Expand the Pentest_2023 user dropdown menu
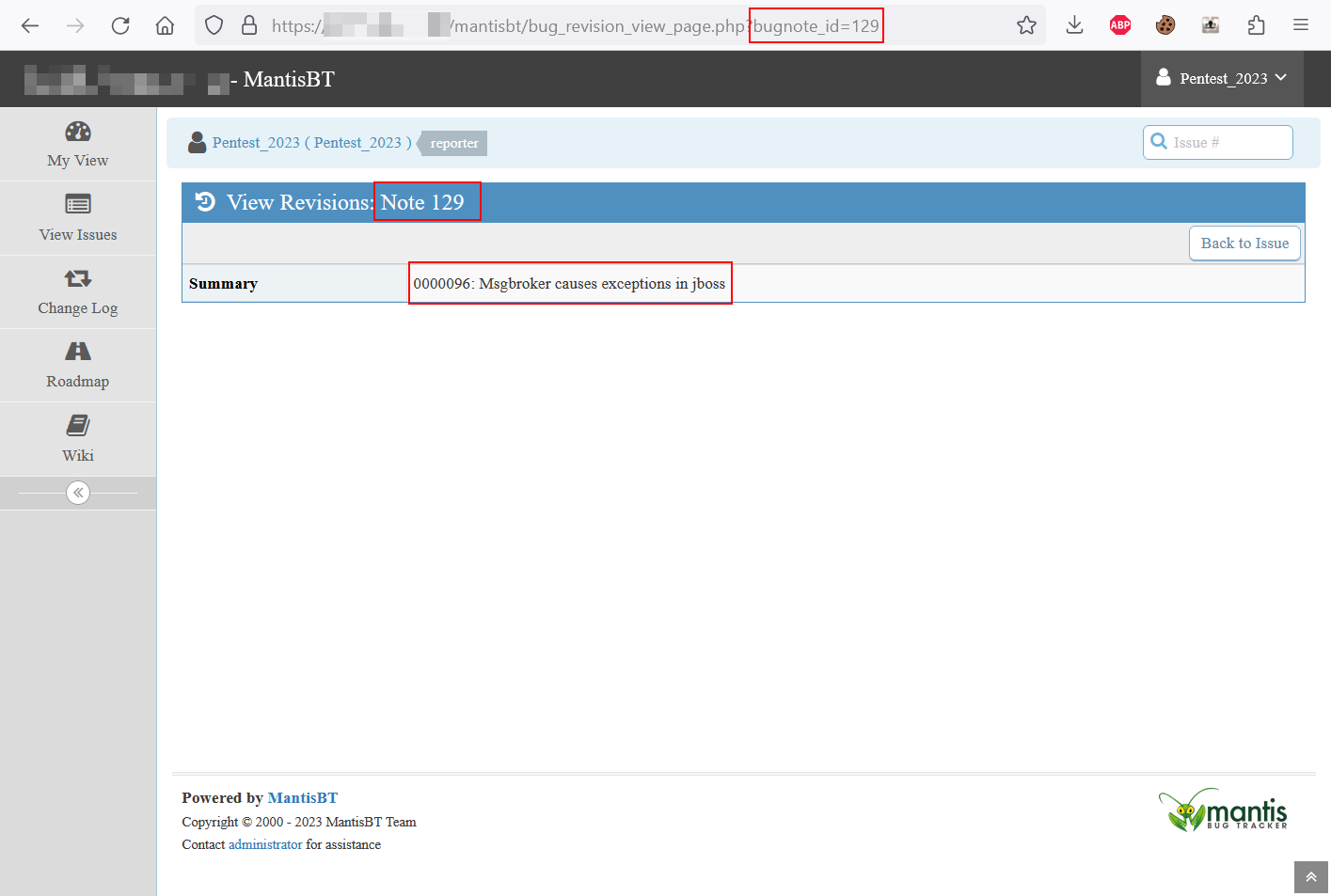This screenshot has height=896, width=1331. tap(1221, 79)
